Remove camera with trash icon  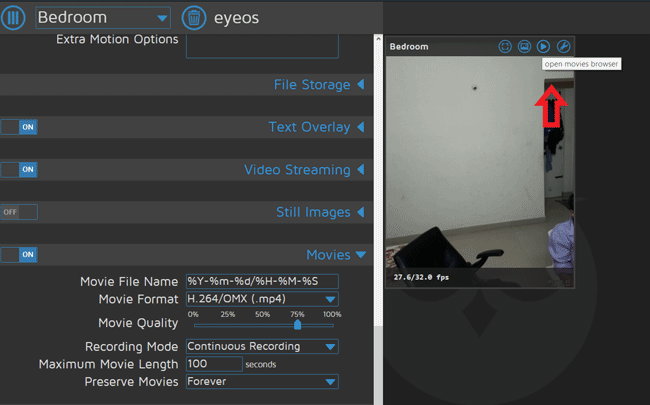(x=194, y=18)
